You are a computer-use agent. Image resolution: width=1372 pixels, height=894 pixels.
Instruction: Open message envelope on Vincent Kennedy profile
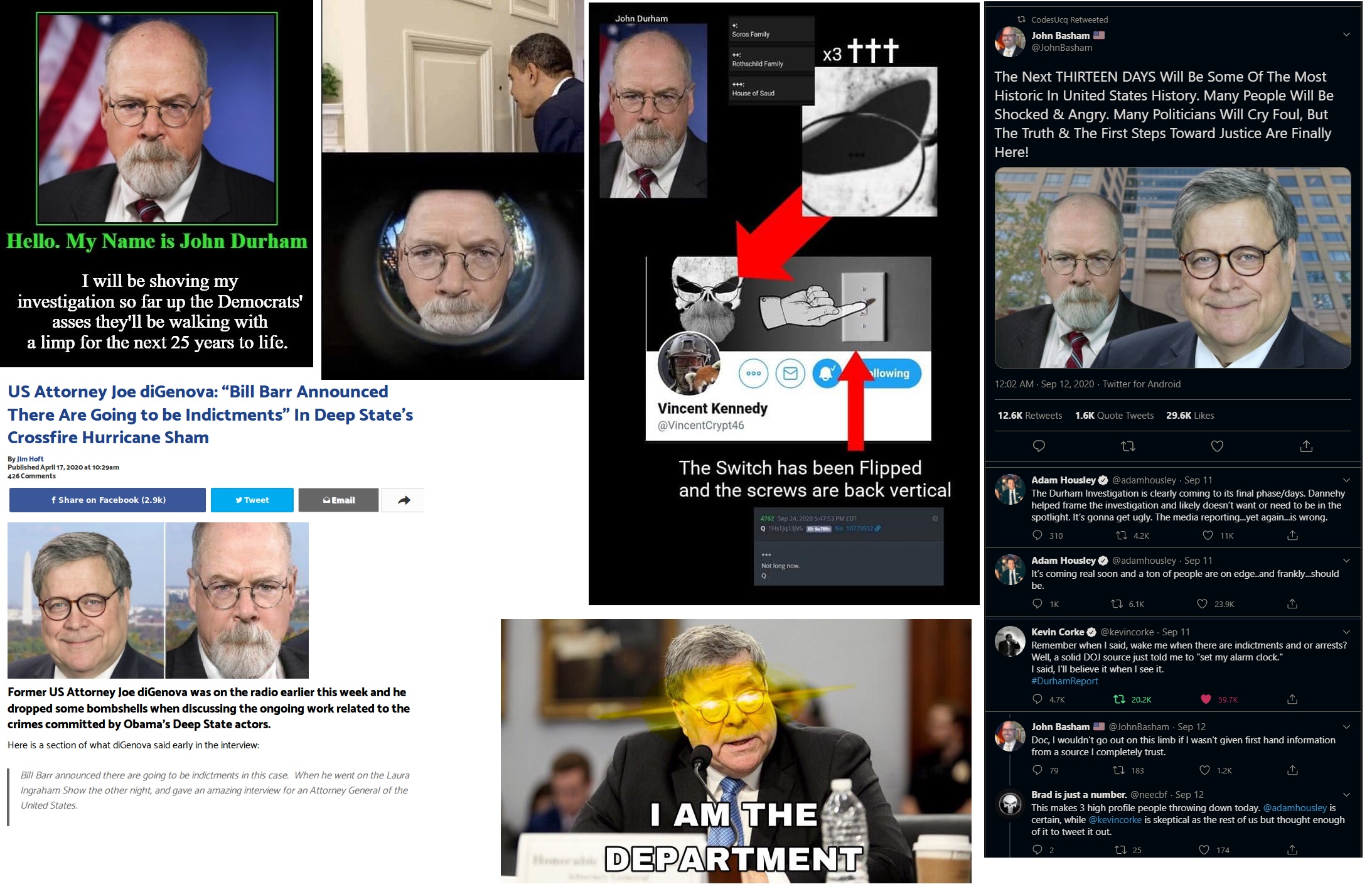coord(790,374)
